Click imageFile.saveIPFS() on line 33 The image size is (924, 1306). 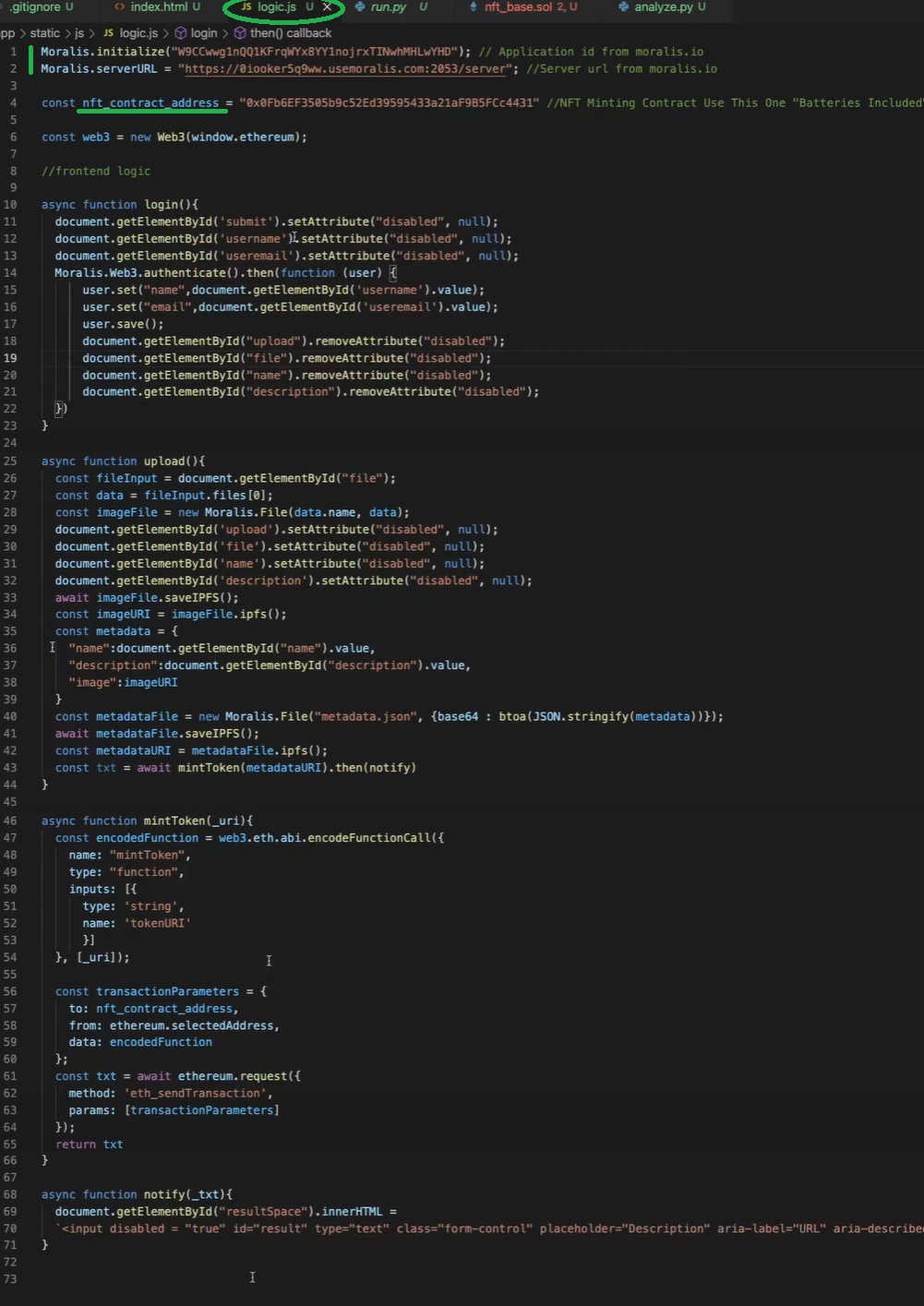pyautogui.click(x=168, y=598)
